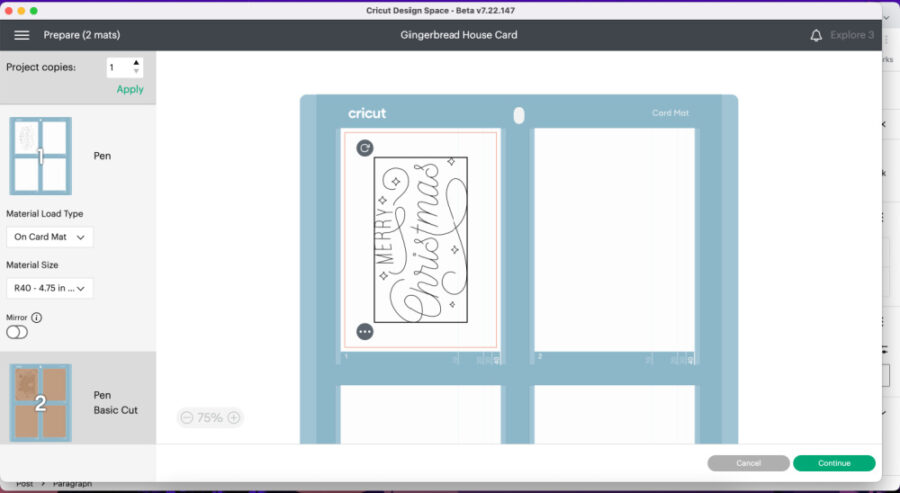Open the Material Load Type dropdown
Viewport: 900px width, 493px height.
pyautogui.click(x=49, y=237)
